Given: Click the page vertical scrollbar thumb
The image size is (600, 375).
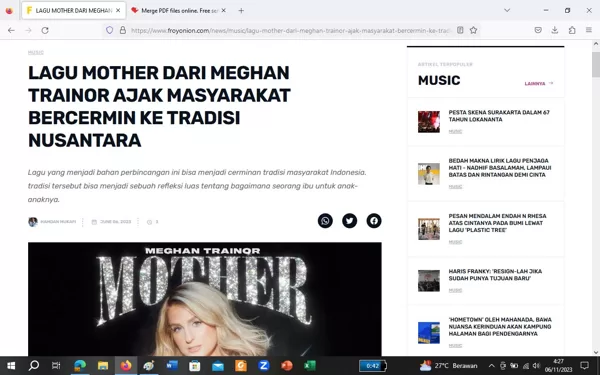Looking at the screenshot, I should (596, 64).
